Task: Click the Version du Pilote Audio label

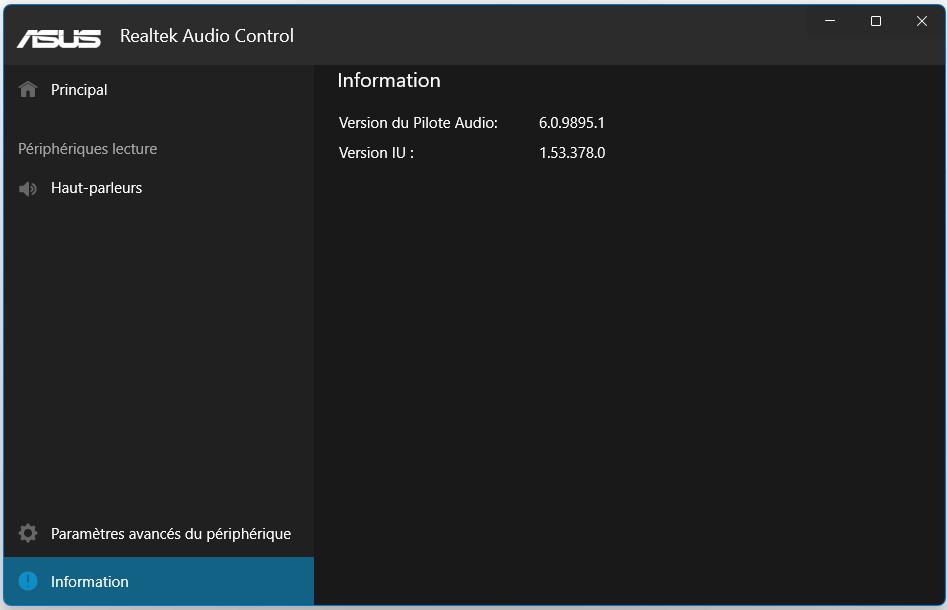Action: click(x=418, y=123)
